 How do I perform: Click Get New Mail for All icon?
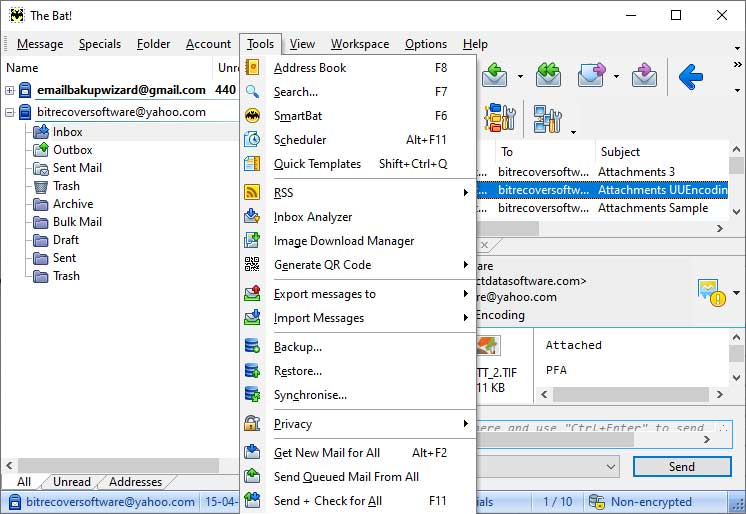pyautogui.click(x=252, y=452)
